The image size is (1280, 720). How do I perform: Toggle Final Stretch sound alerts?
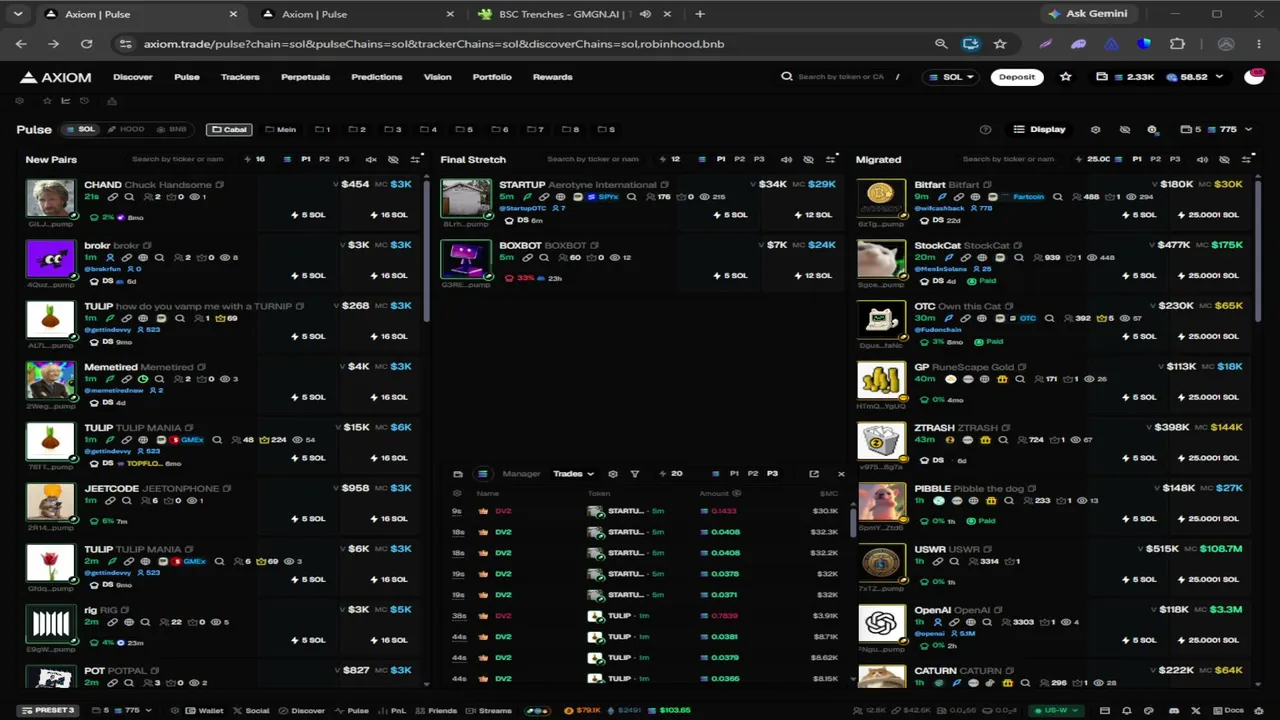coord(786,159)
